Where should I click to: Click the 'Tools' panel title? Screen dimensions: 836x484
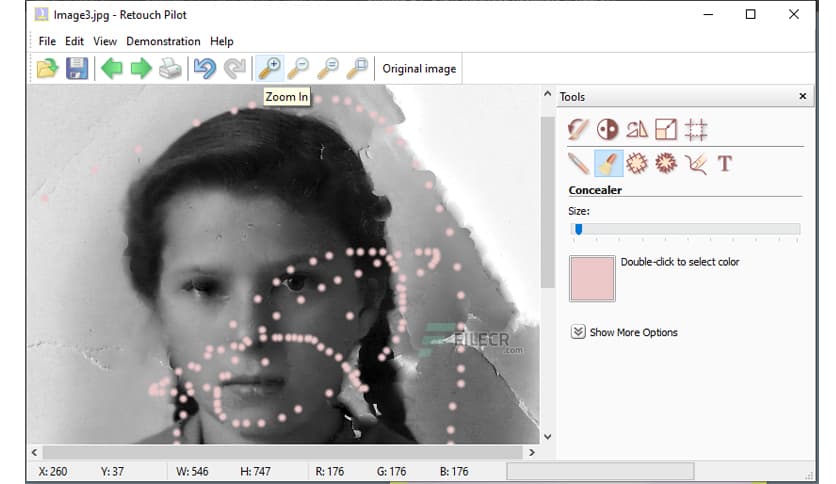572,97
